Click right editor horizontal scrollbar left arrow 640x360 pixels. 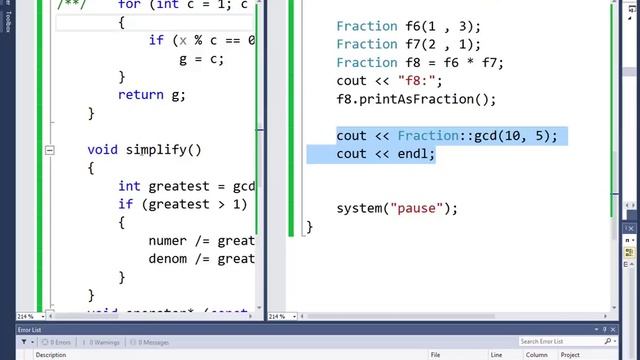[302, 316]
